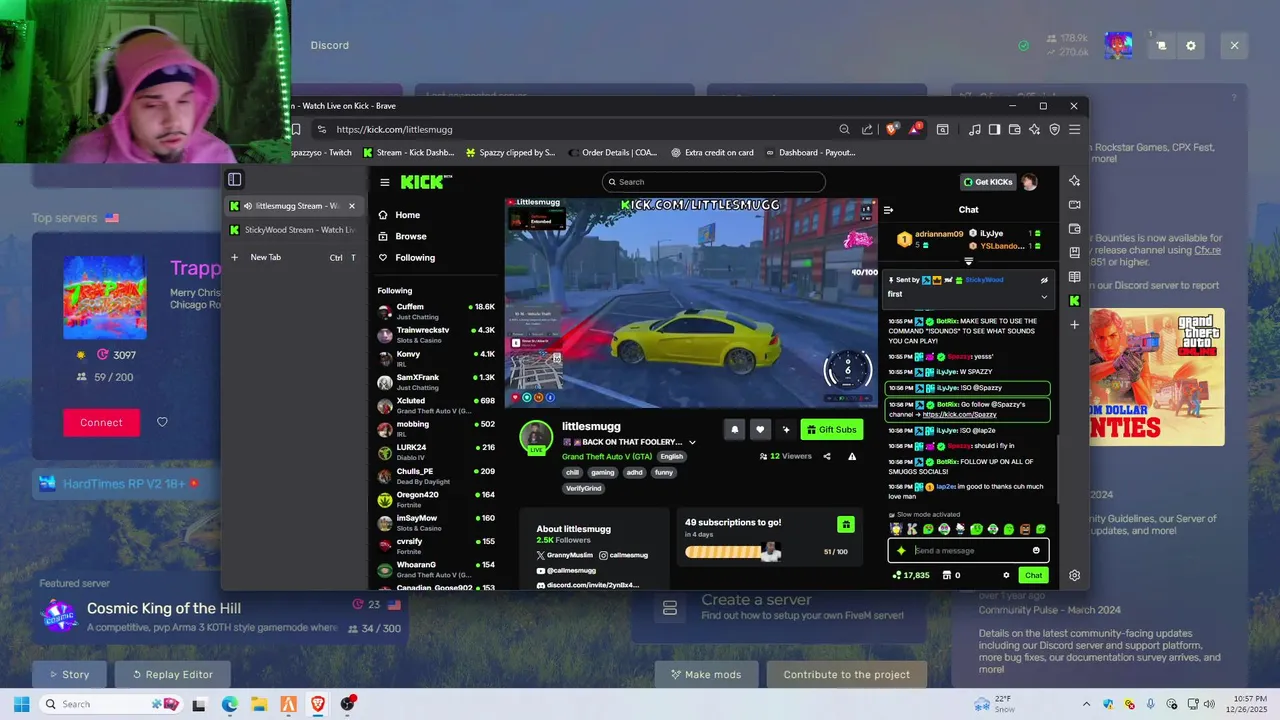Switch to StickyWood Stream tab

coord(293,230)
